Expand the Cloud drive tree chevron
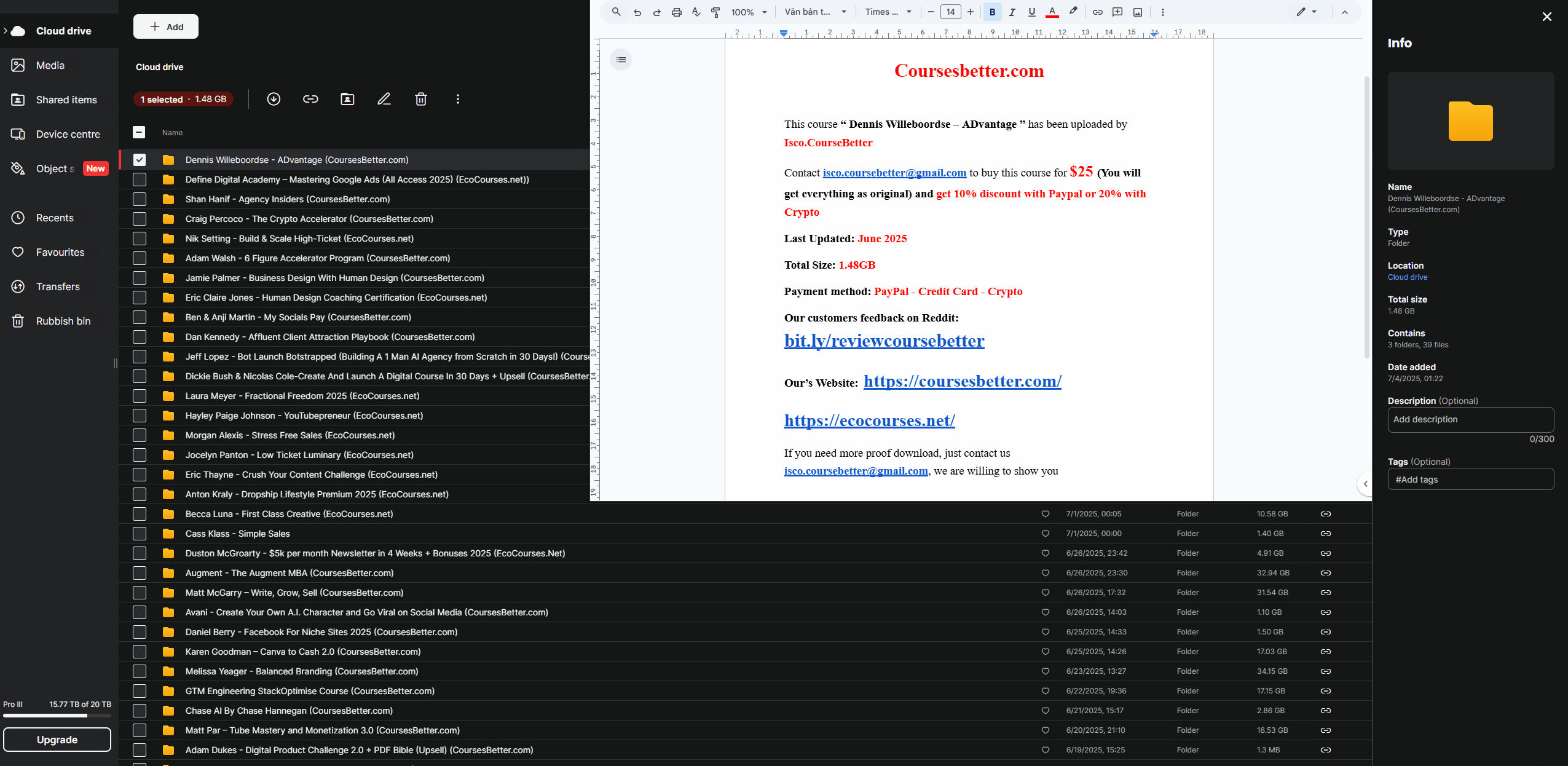The image size is (1568, 766). pyautogui.click(x=6, y=31)
